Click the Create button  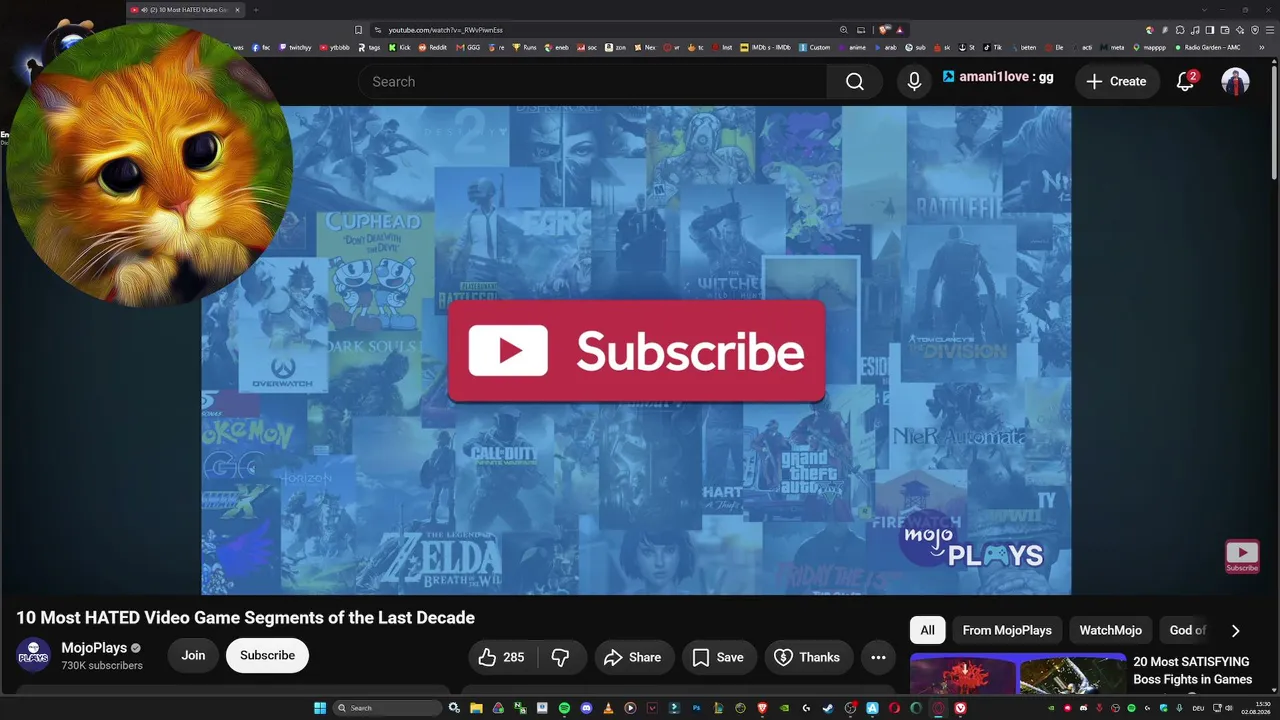point(1117,82)
